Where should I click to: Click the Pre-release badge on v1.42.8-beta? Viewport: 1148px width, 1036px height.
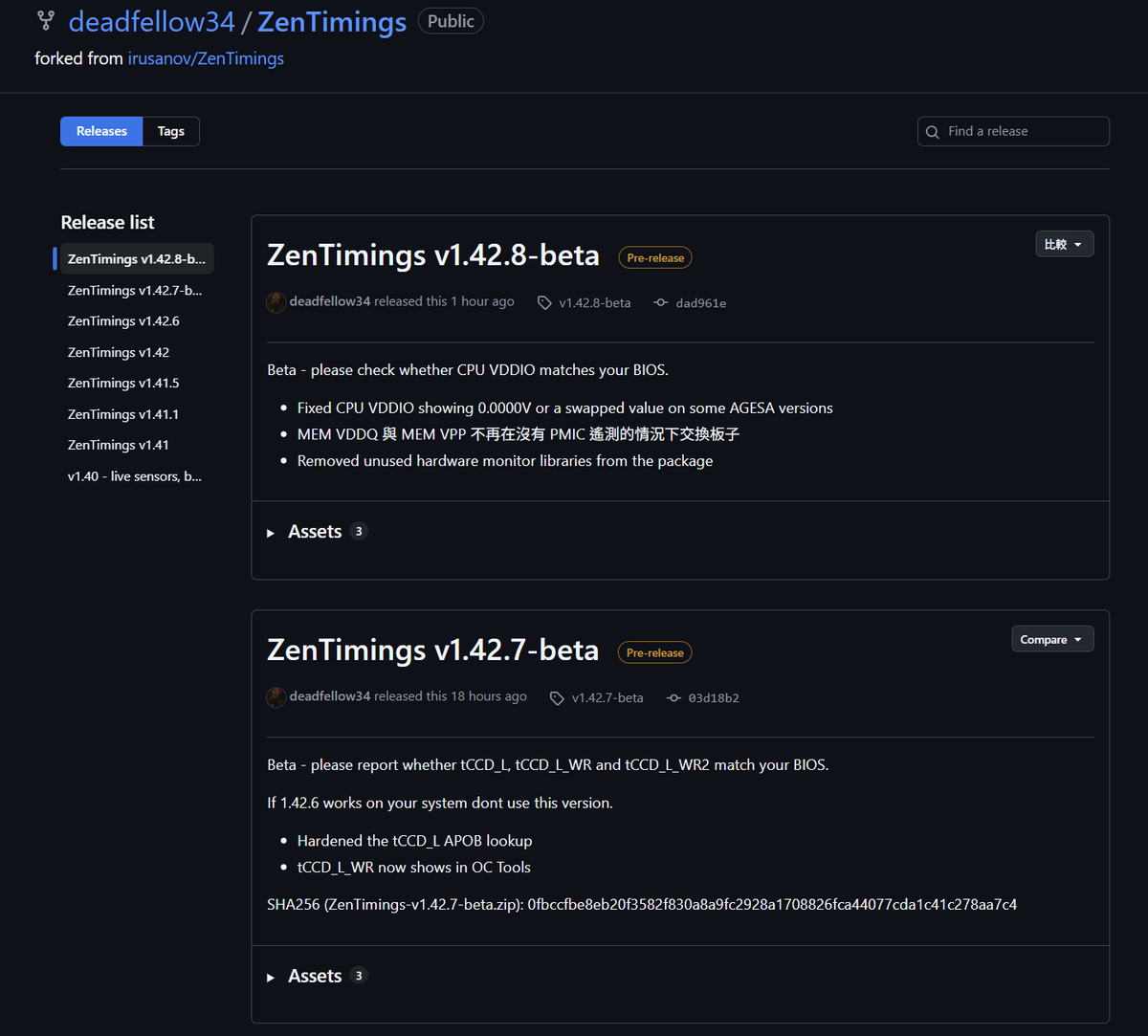[x=655, y=257]
